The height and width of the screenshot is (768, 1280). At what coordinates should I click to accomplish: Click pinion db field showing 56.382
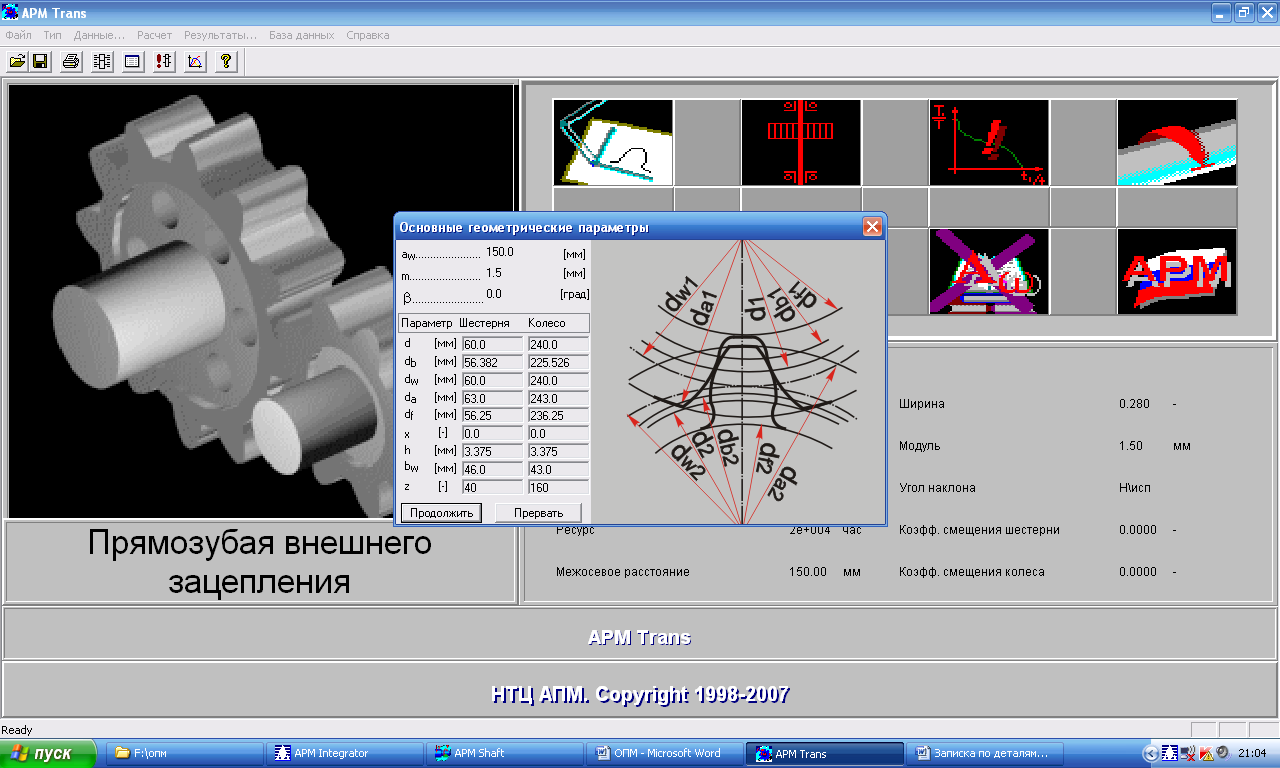[492, 362]
